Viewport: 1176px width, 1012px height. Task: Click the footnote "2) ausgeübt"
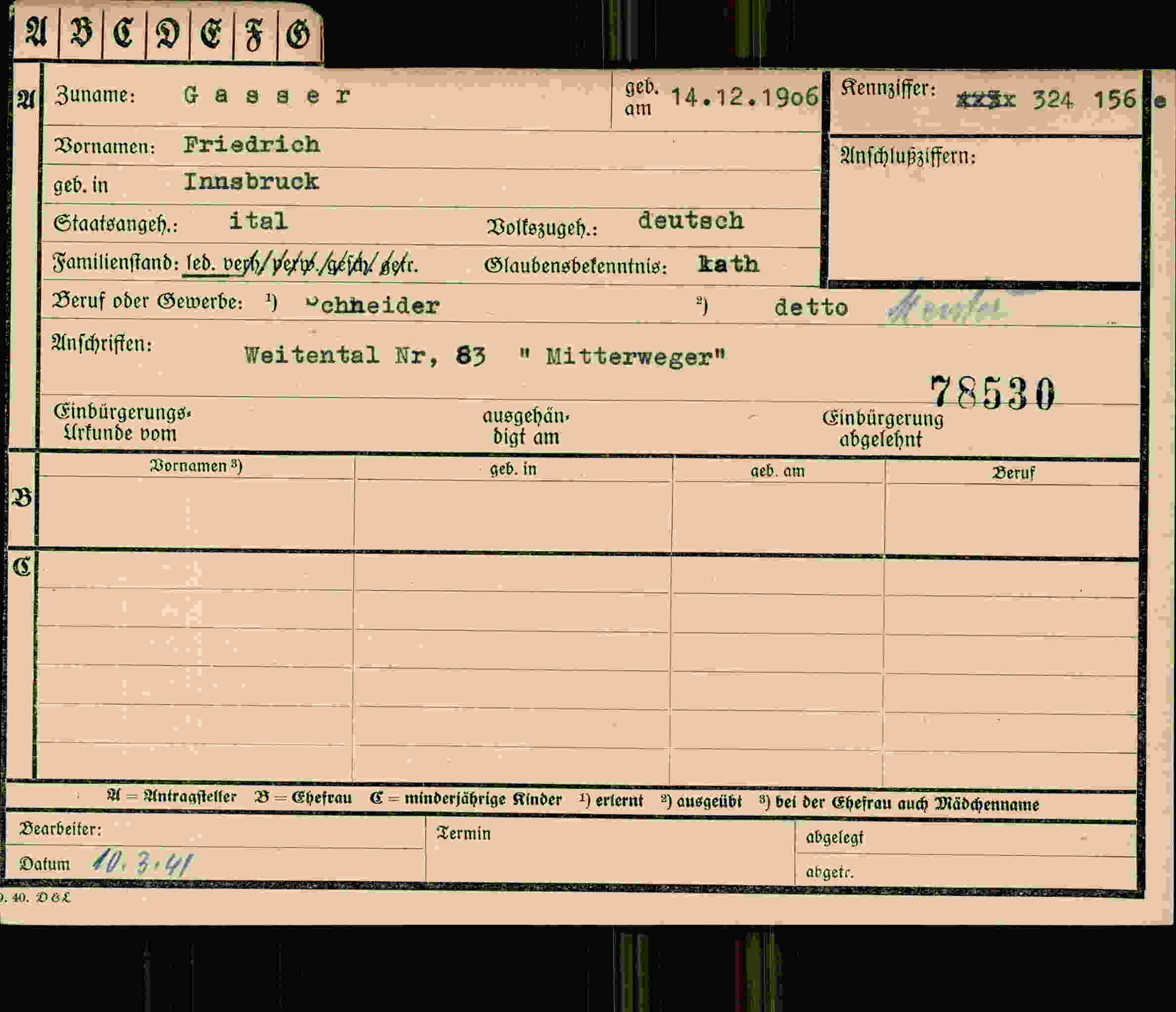point(702,801)
